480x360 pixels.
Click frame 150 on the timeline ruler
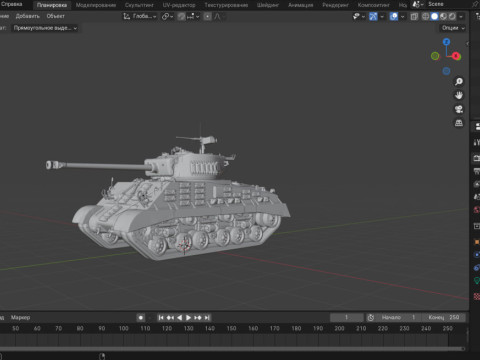231,328
